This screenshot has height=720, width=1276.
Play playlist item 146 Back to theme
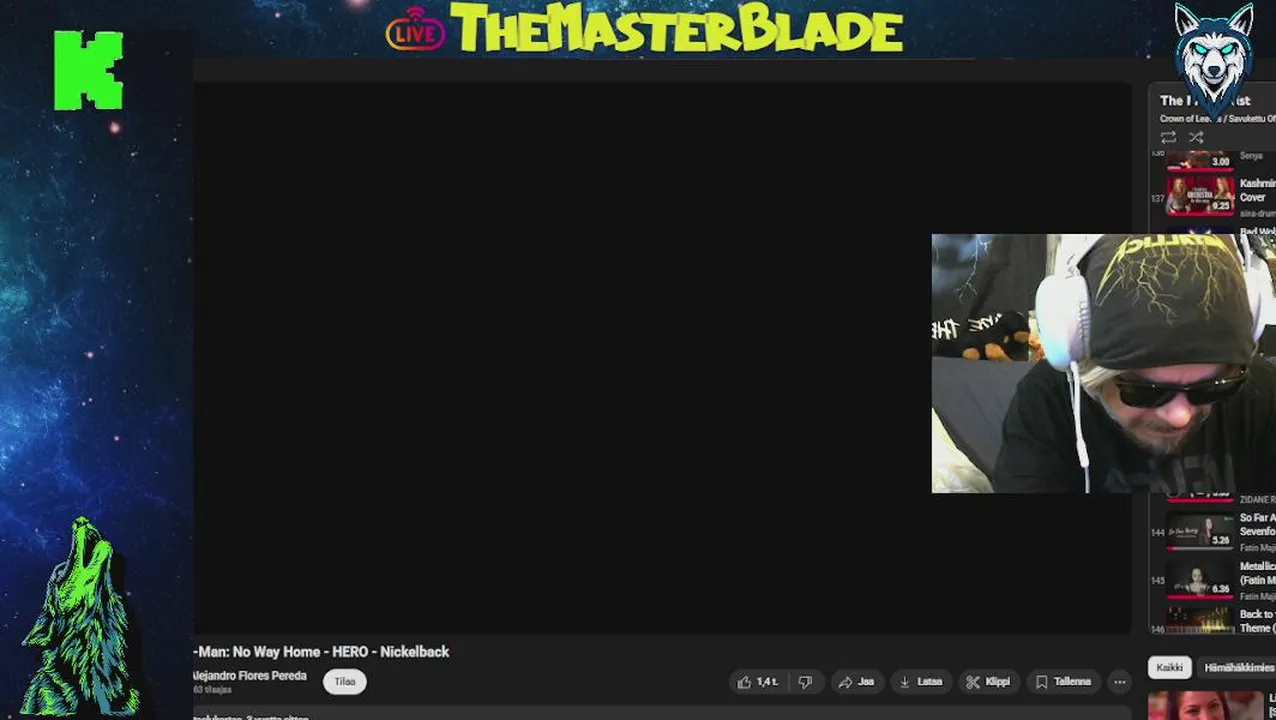pyautogui.click(x=1215, y=621)
